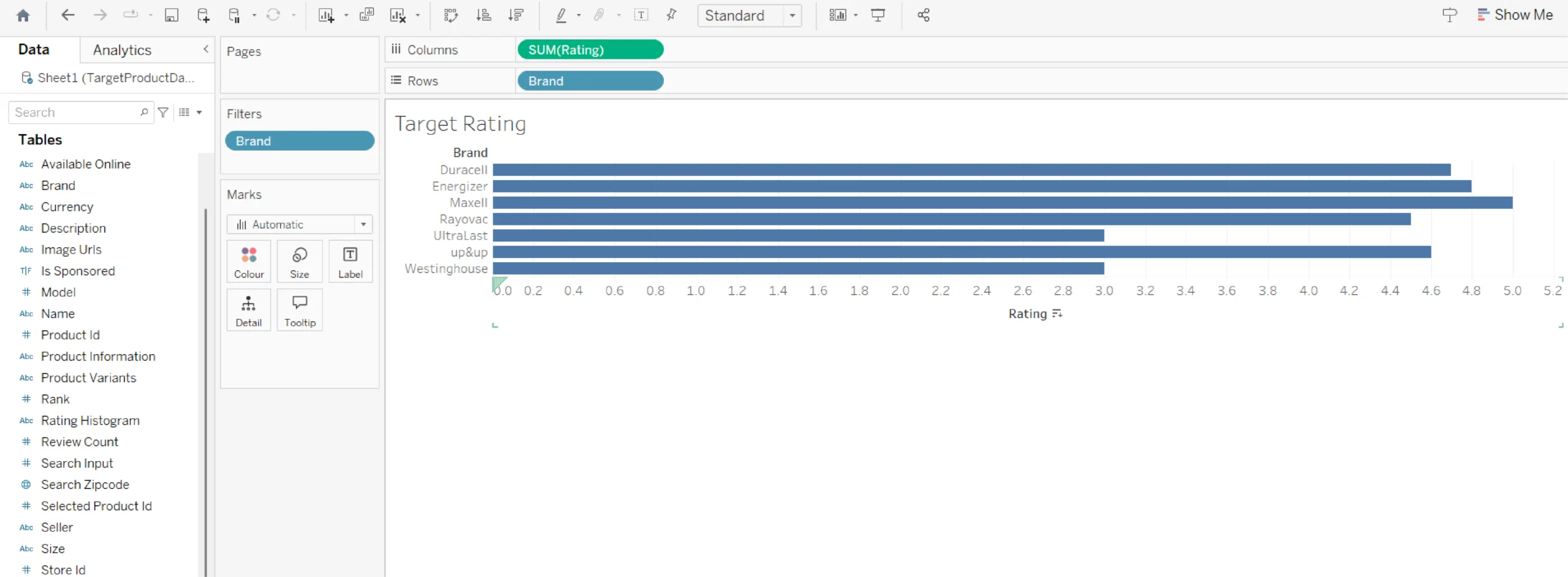Select the Review Count field

[80, 442]
